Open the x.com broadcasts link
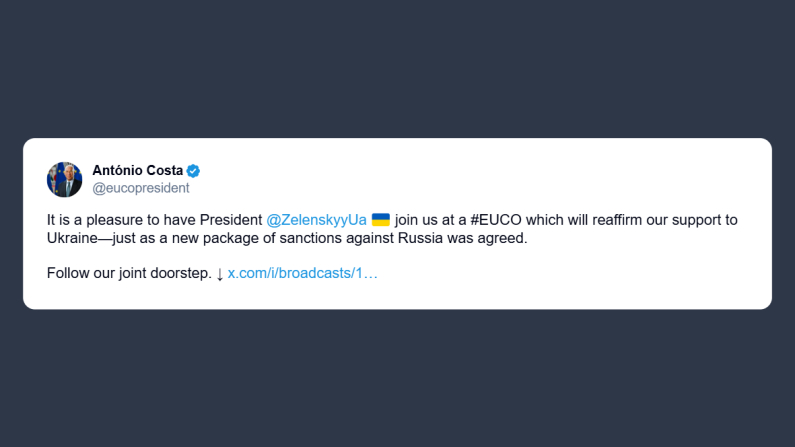The width and height of the screenshot is (795, 447). pos(303,273)
